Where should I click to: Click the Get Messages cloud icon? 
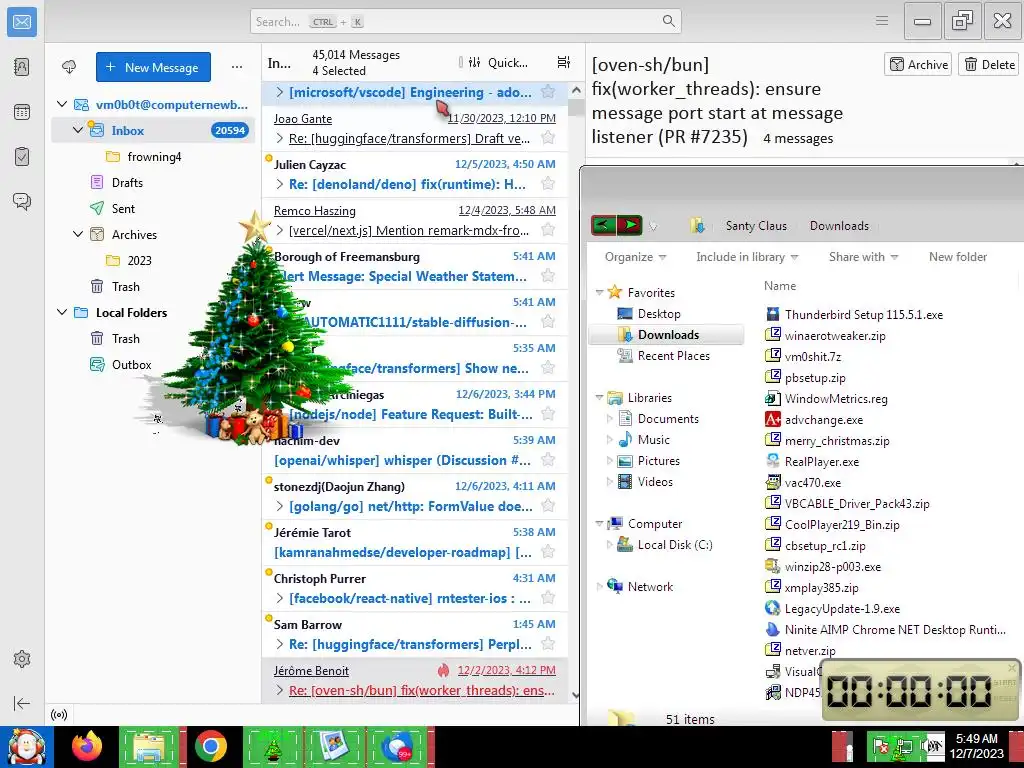(x=69, y=67)
